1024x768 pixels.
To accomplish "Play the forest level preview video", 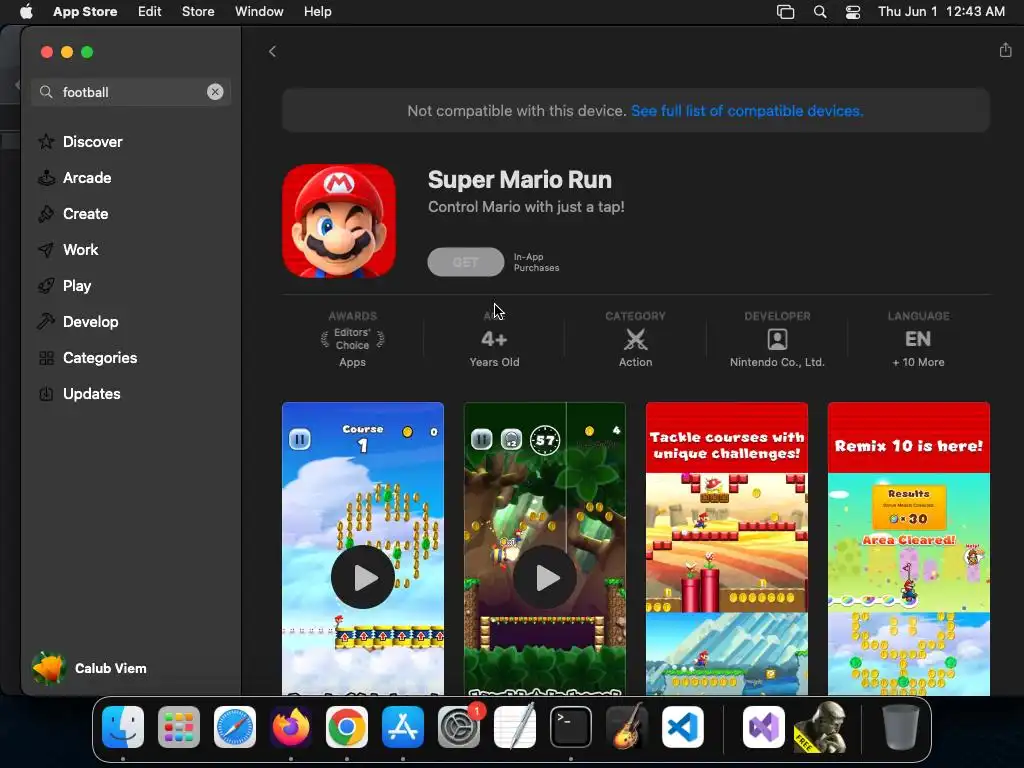I will coord(545,577).
